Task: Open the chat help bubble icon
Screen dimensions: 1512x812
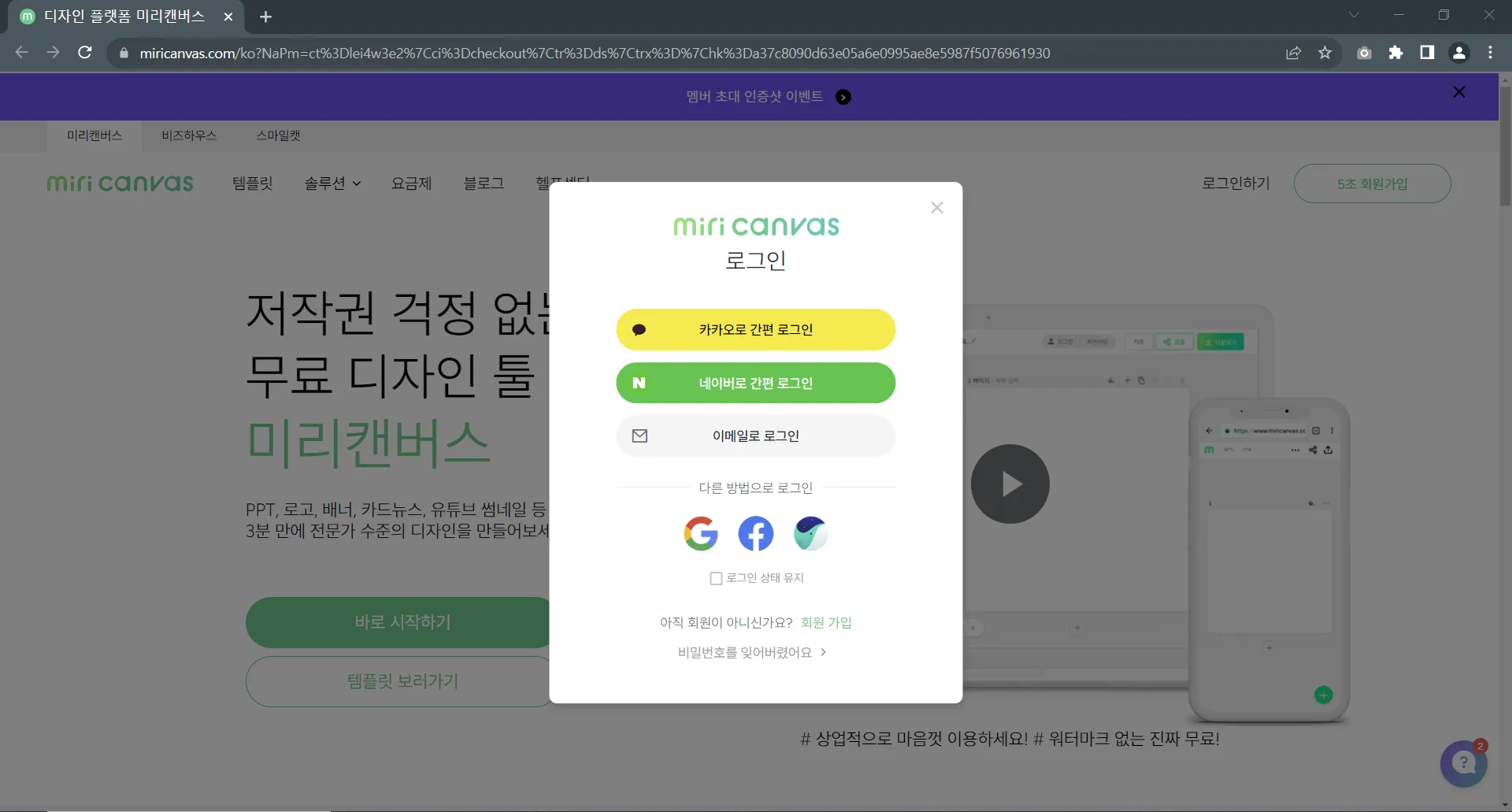Action: 1463,762
